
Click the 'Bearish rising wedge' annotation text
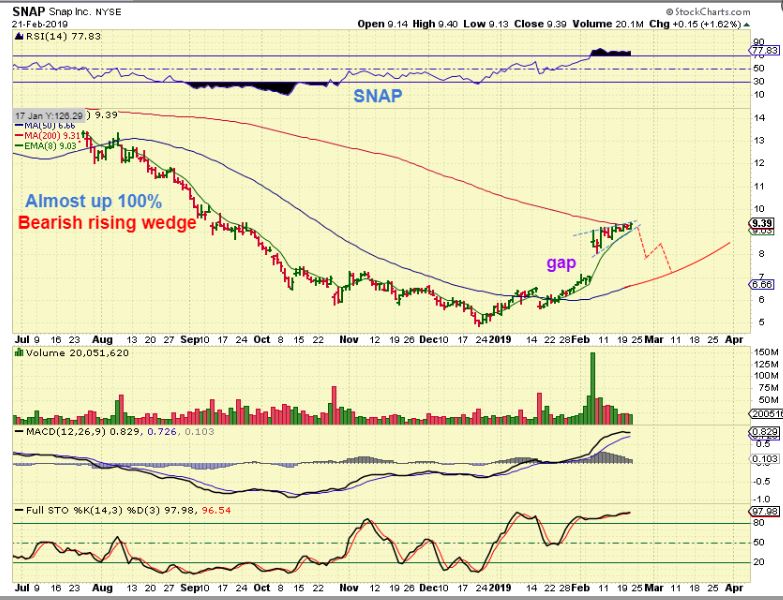(x=107, y=222)
